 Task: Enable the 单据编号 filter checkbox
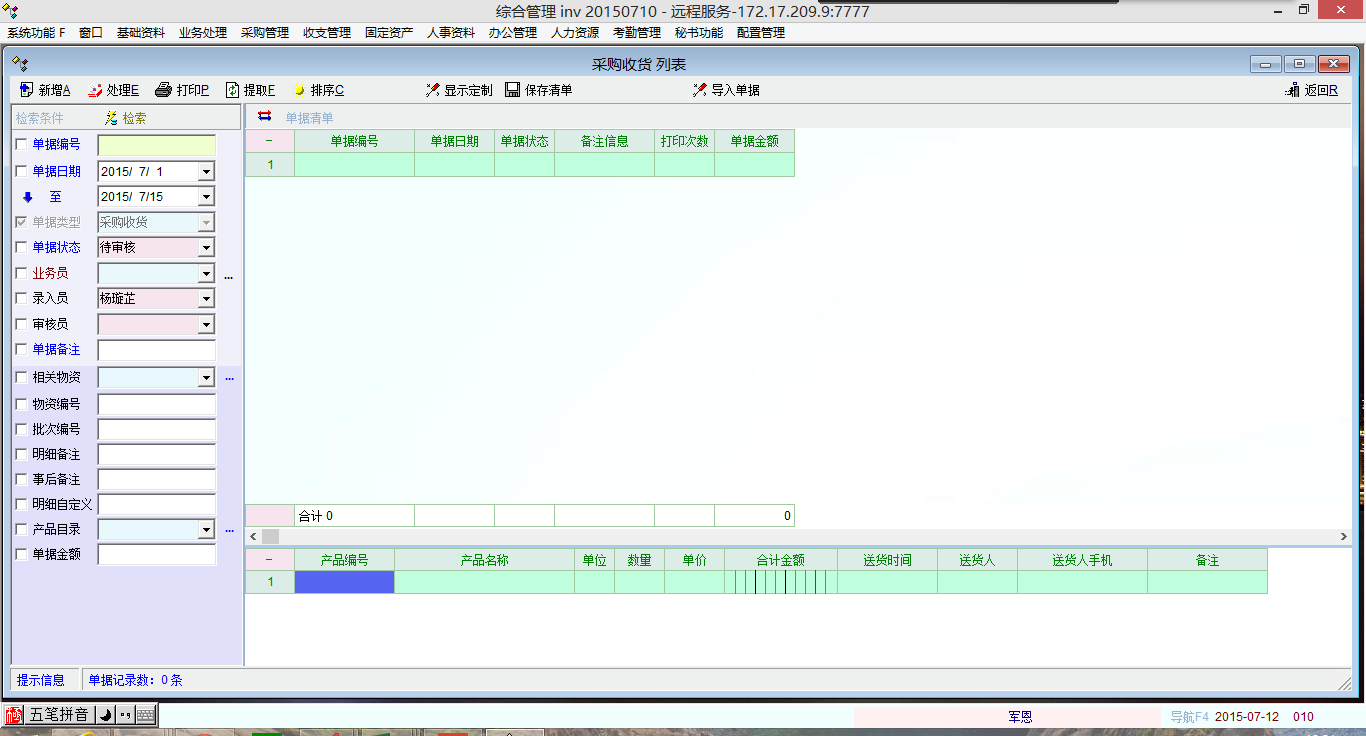(x=22, y=145)
